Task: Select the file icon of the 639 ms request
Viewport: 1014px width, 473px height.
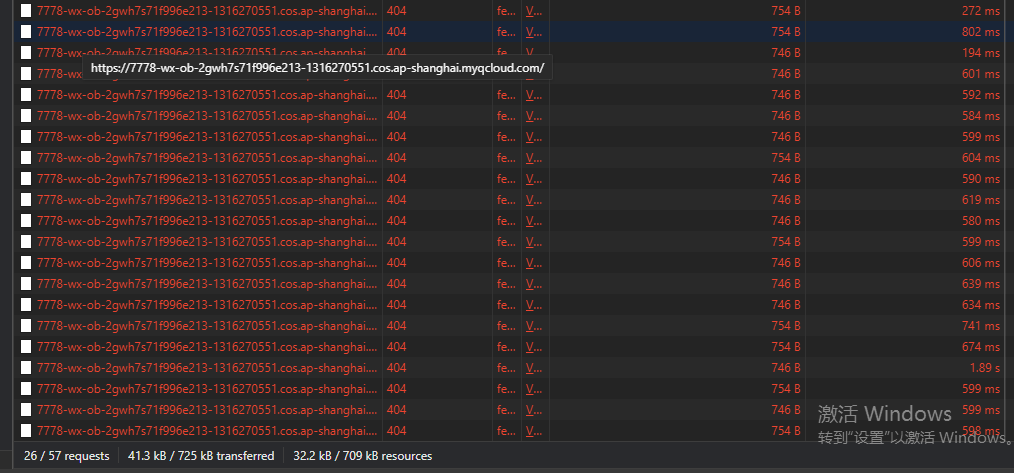Action: [26, 283]
